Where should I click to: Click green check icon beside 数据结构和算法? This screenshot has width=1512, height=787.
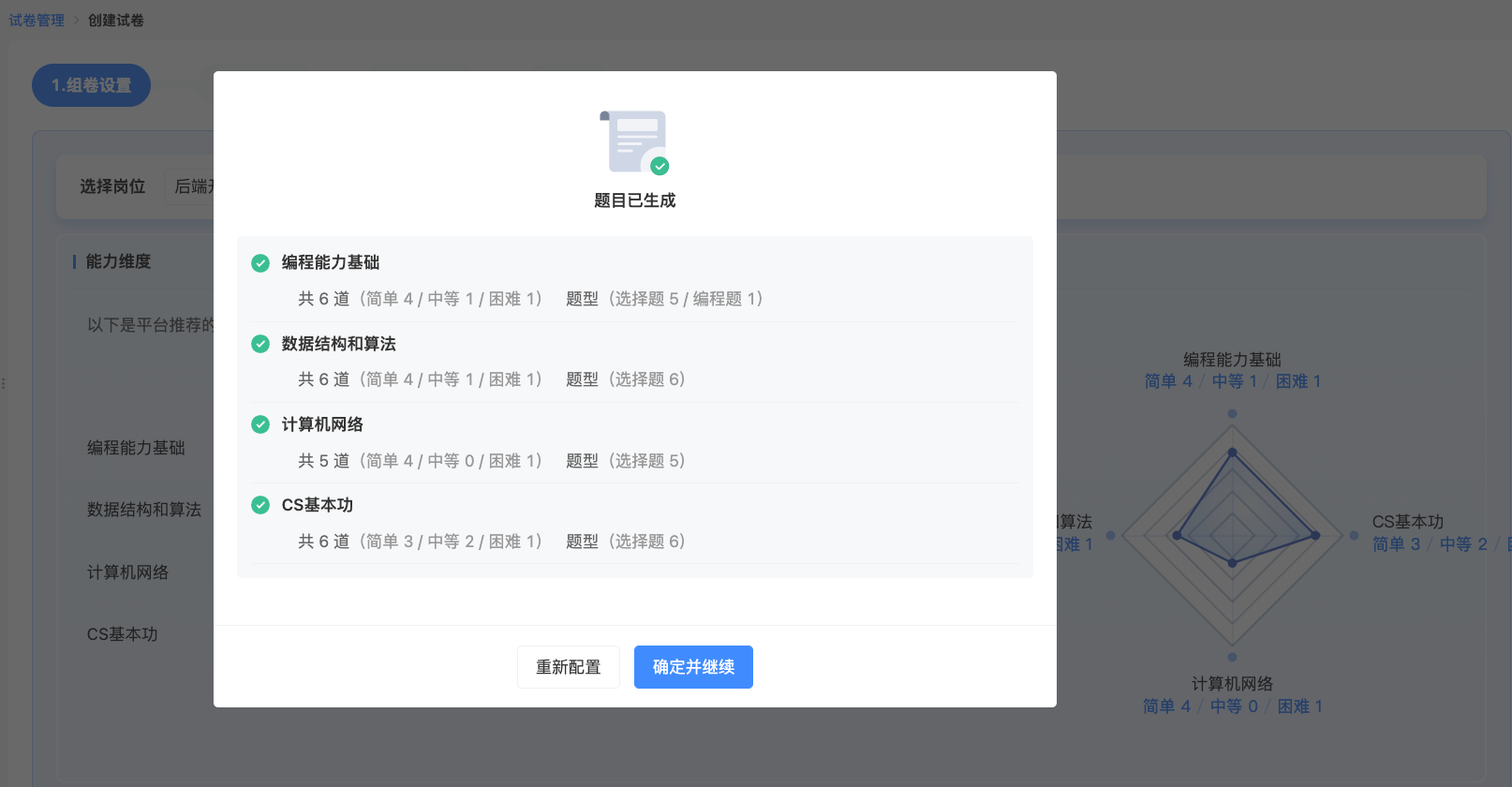point(260,344)
